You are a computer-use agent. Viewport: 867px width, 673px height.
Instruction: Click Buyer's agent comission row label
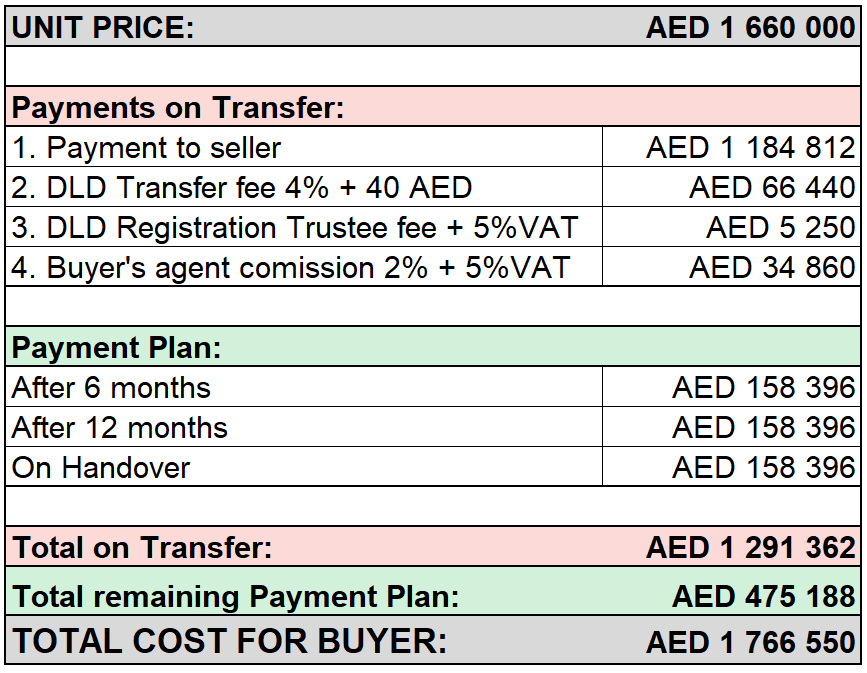pyautogui.click(x=291, y=268)
